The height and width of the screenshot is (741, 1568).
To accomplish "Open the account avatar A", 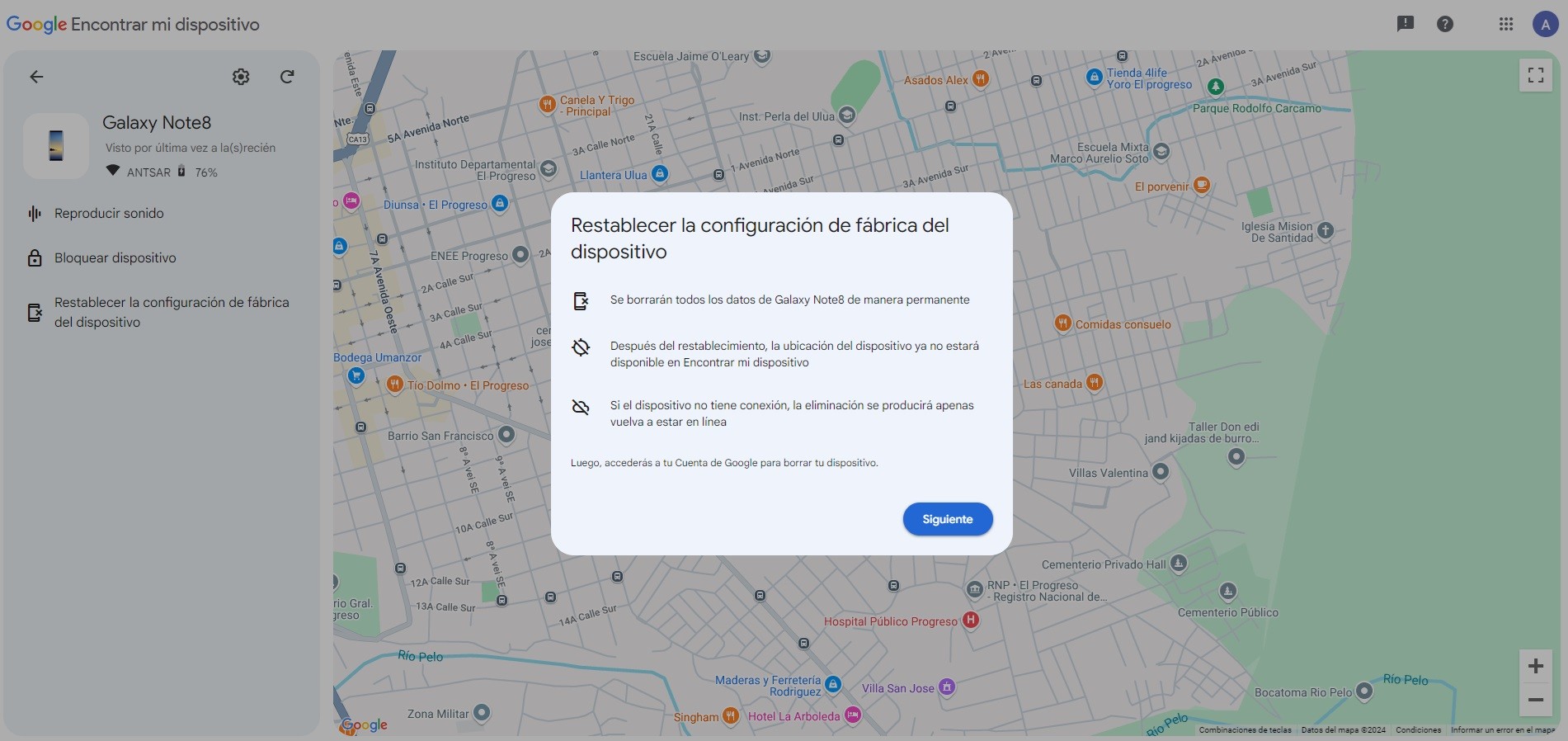I will tap(1544, 24).
